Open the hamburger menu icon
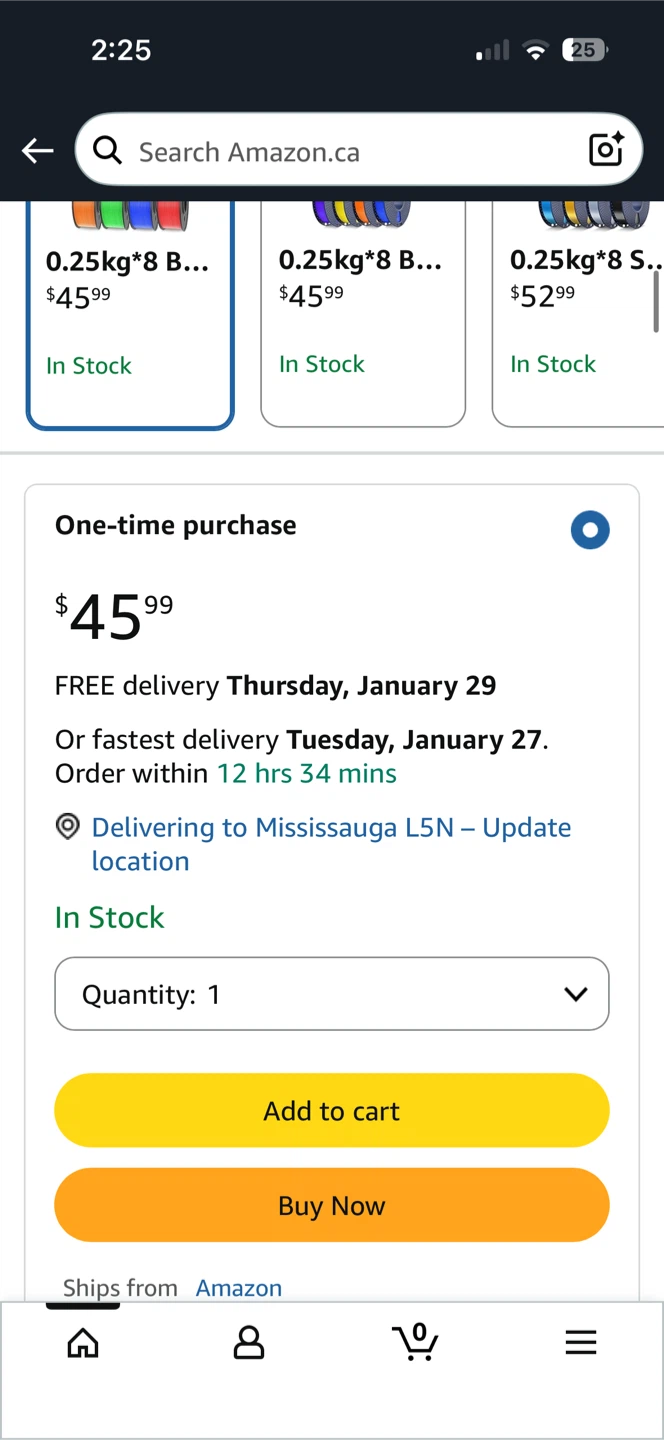 click(x=581, y=1342)
